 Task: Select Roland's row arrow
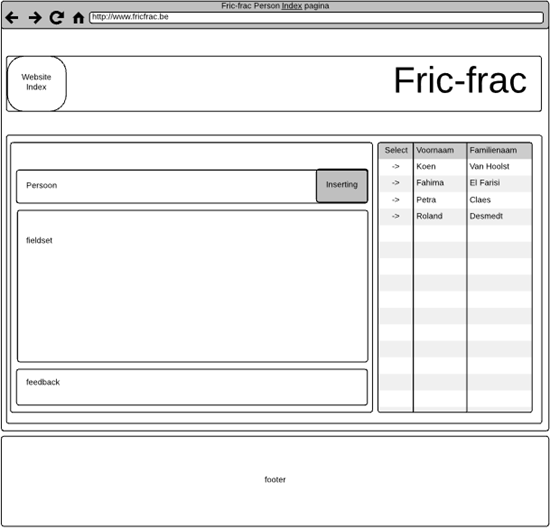pos(396,216)
